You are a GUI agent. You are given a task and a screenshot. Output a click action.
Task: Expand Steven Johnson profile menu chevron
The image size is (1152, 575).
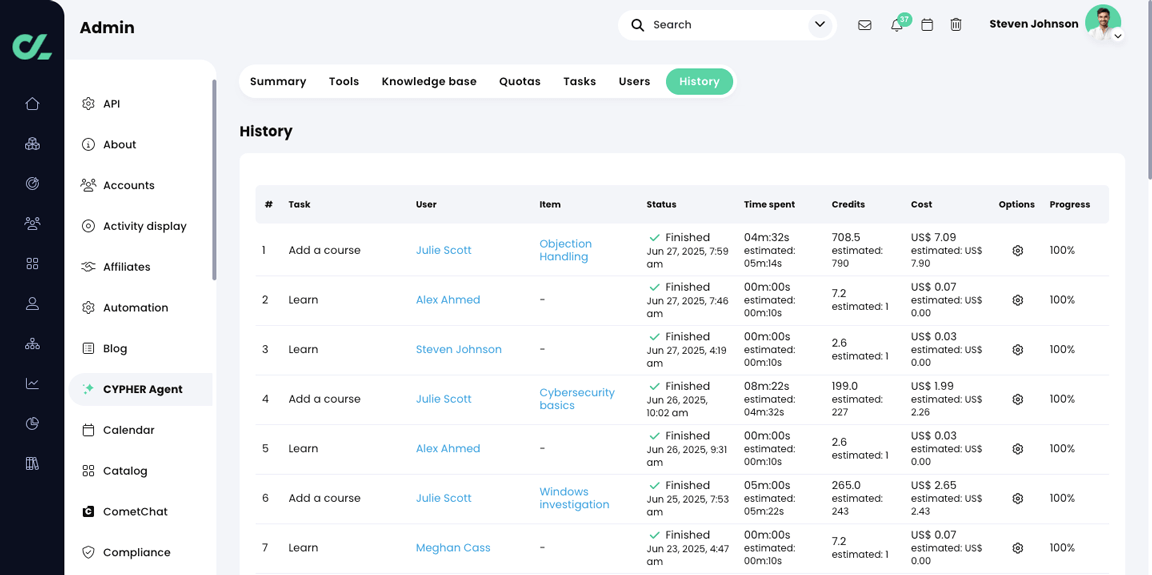coord(1117,35)
